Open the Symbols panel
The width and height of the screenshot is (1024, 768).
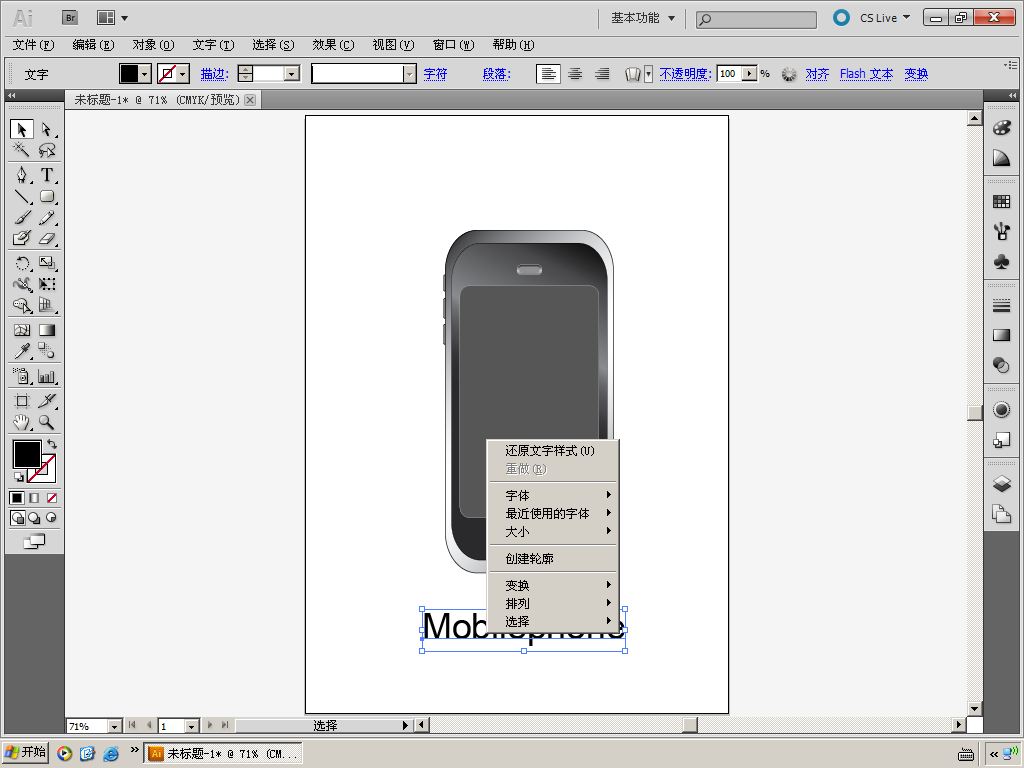click(1001, 261)
